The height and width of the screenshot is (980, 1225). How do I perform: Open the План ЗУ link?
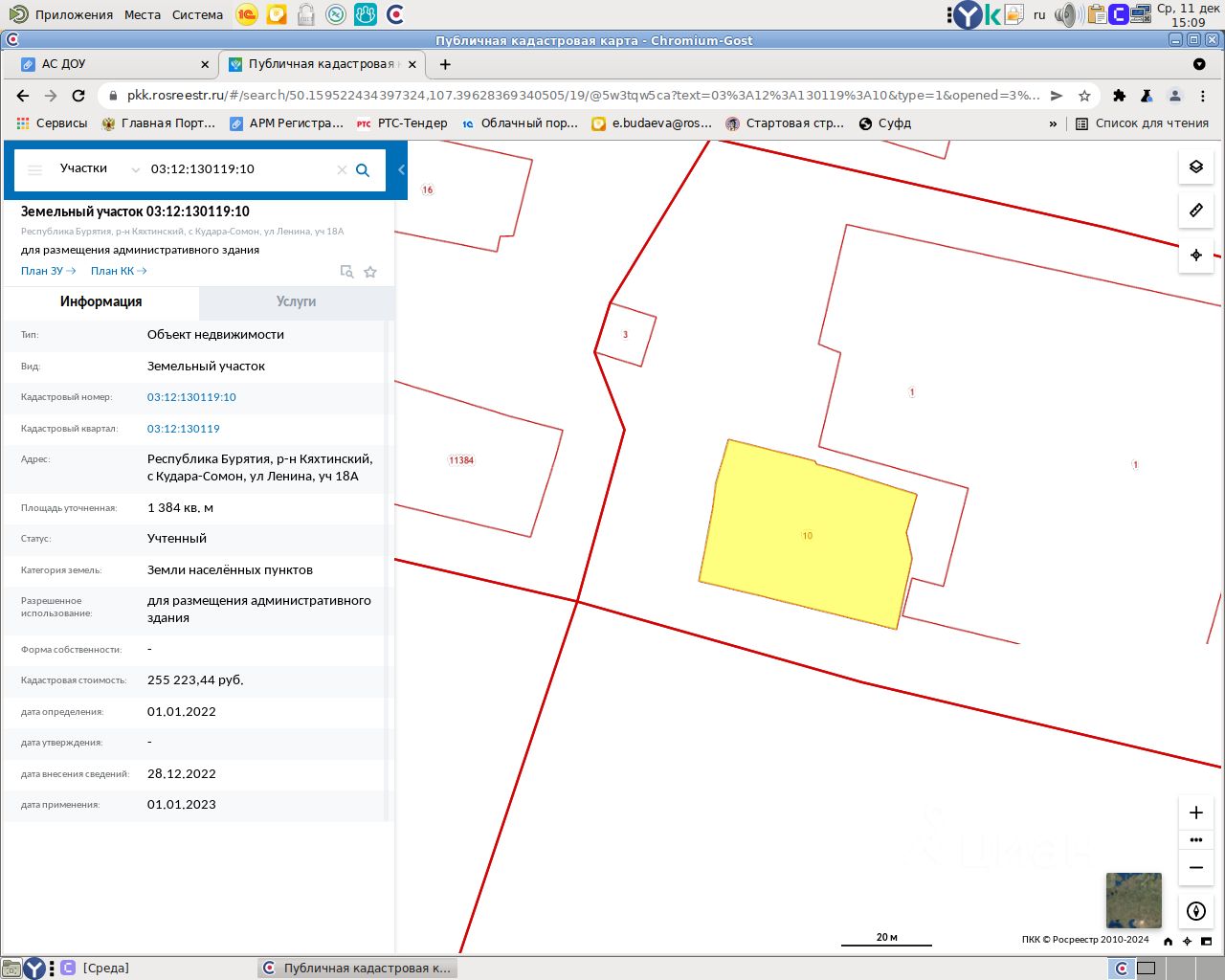pos(48,271)
